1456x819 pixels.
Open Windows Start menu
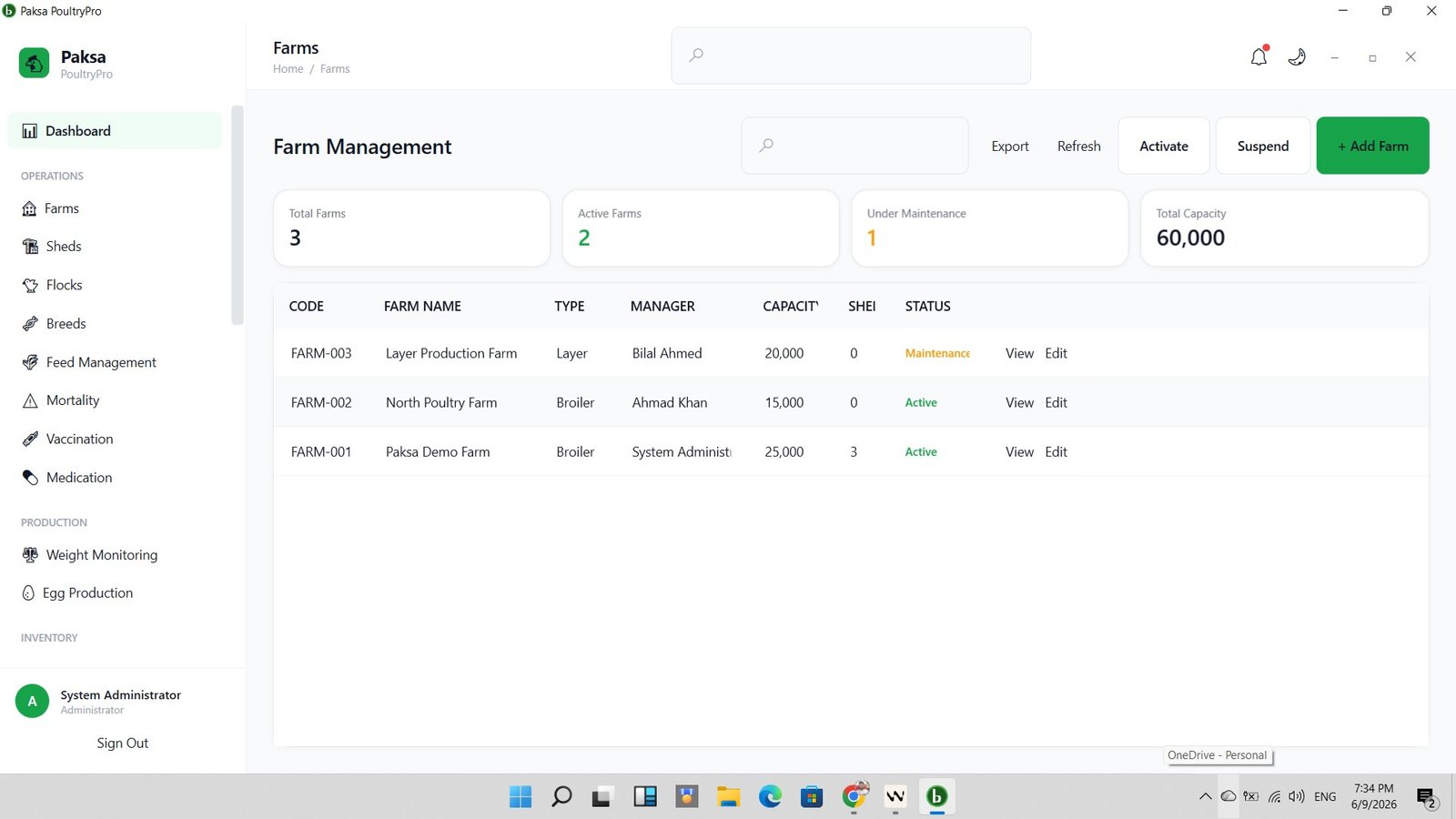[521, 797]
